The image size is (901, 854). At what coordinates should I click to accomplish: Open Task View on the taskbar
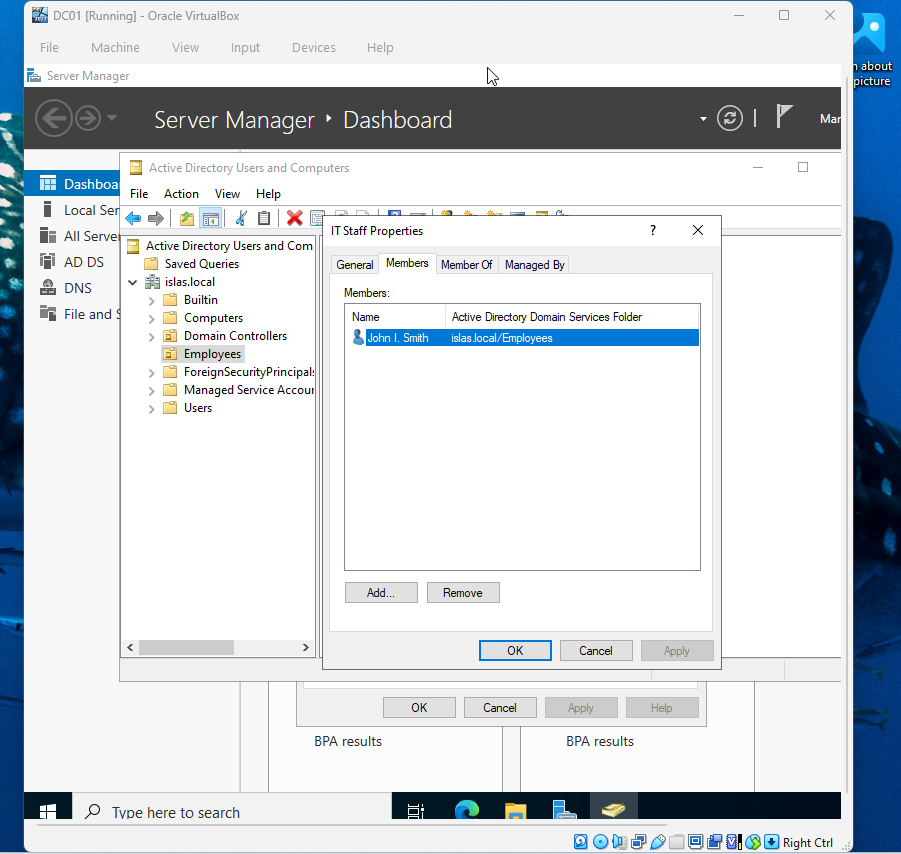(415, 810)
